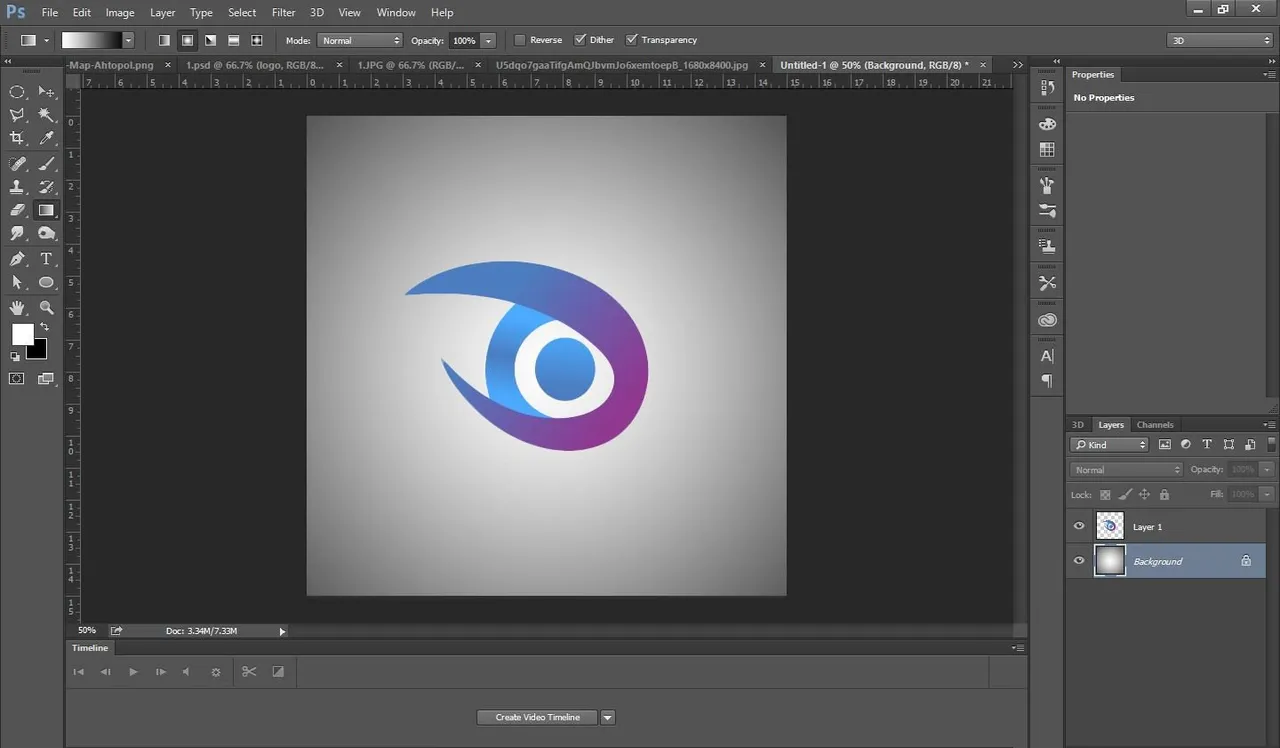This screenshot has height=748, width=1280.
Task: Open the Swatches grid panel icon
Action: [x=1047, y=149]
